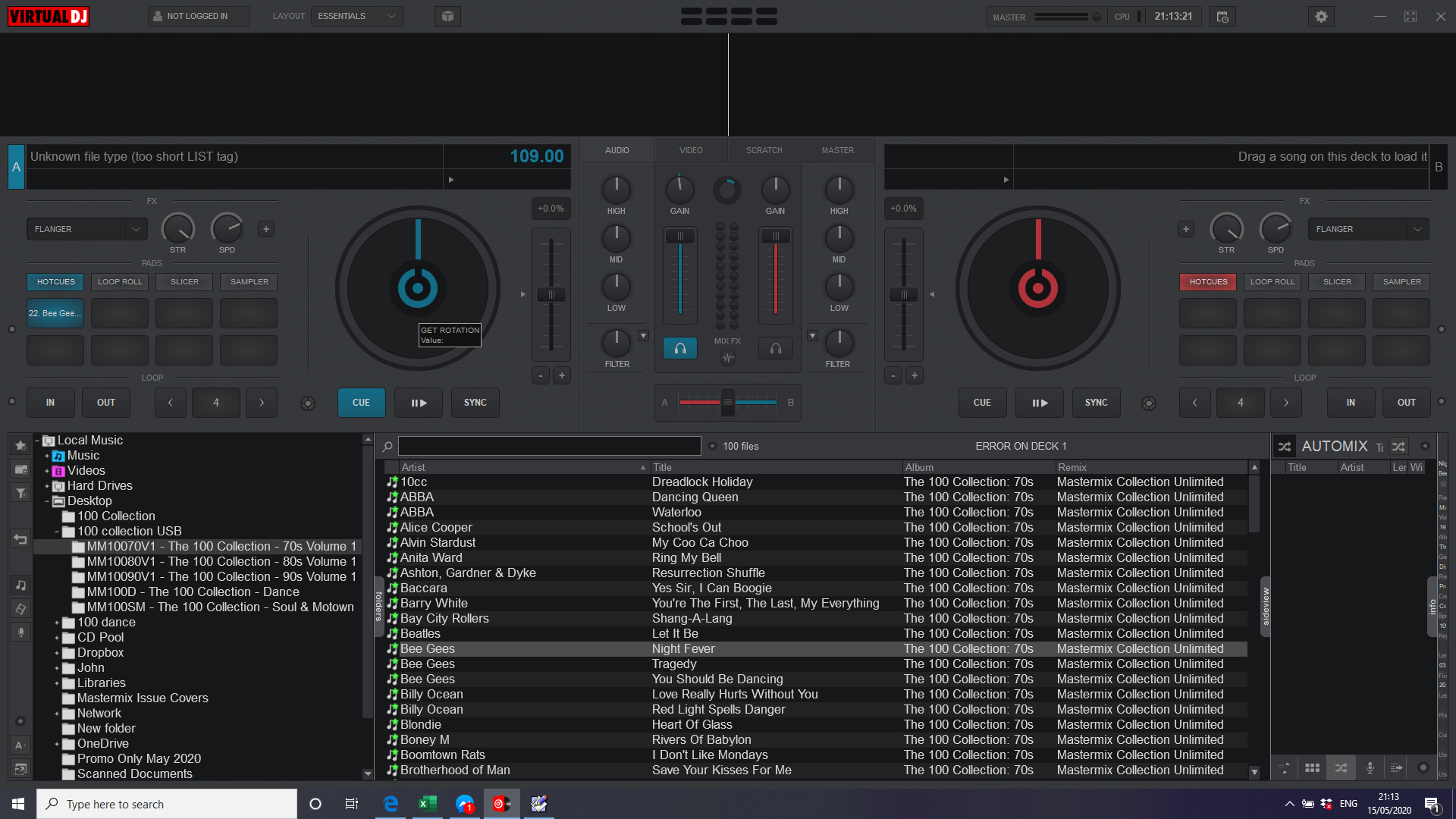Open the deck A filter dropdown arrow
The height and width of the screenshot is (819, 1456).
click(x=643, y=336)
